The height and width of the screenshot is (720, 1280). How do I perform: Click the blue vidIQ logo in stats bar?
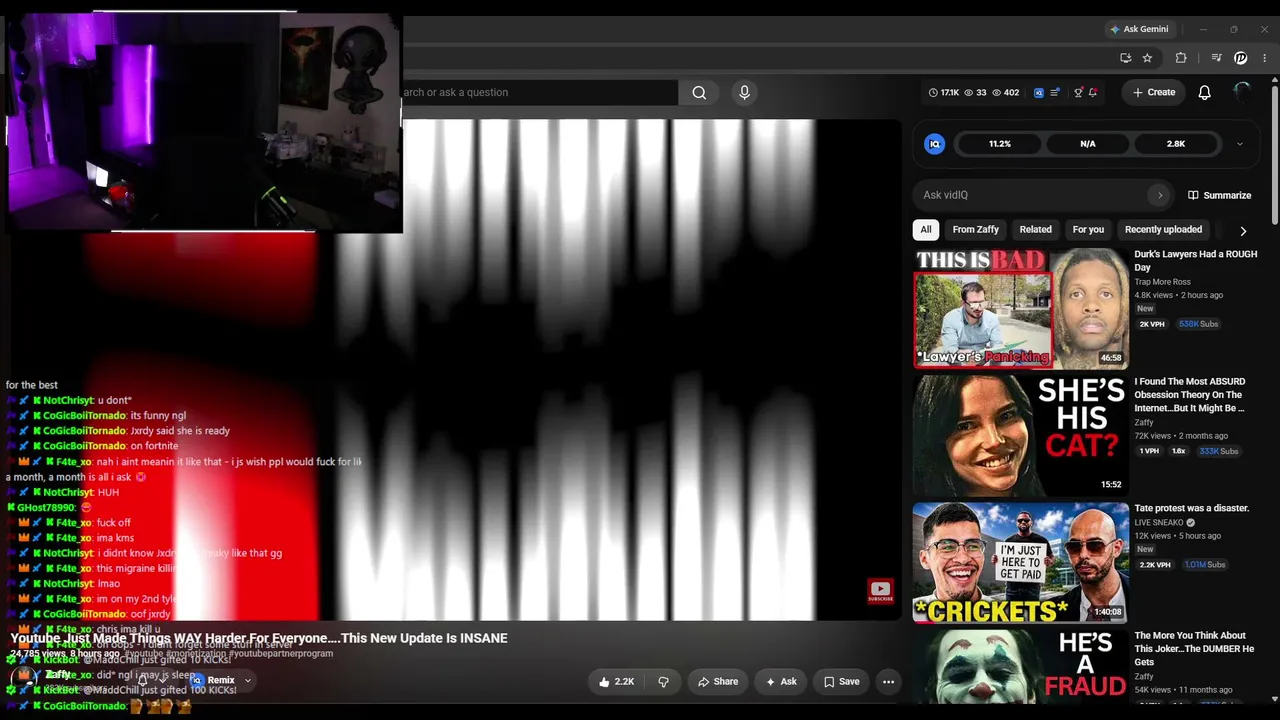(x=935, y=144)
